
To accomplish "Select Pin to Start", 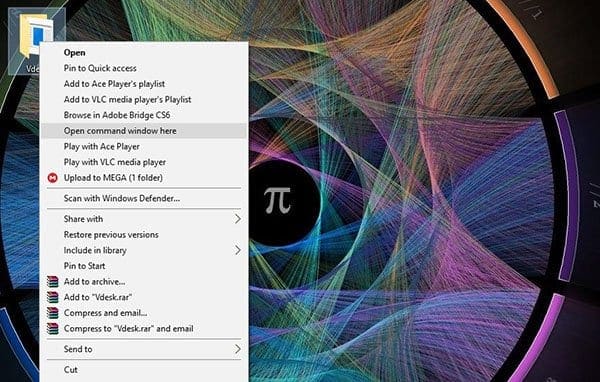I will 144,266.
